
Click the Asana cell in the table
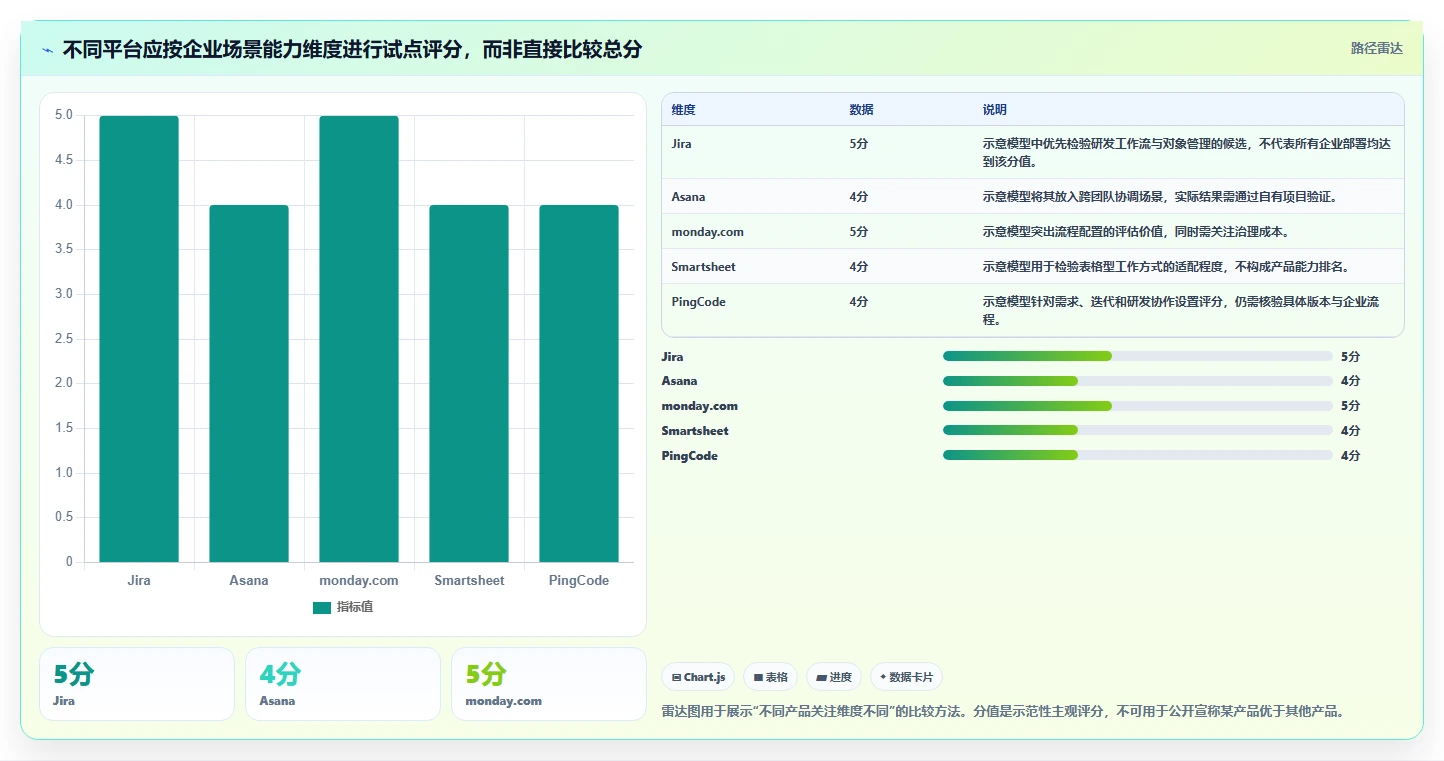[x=689, y=197]
